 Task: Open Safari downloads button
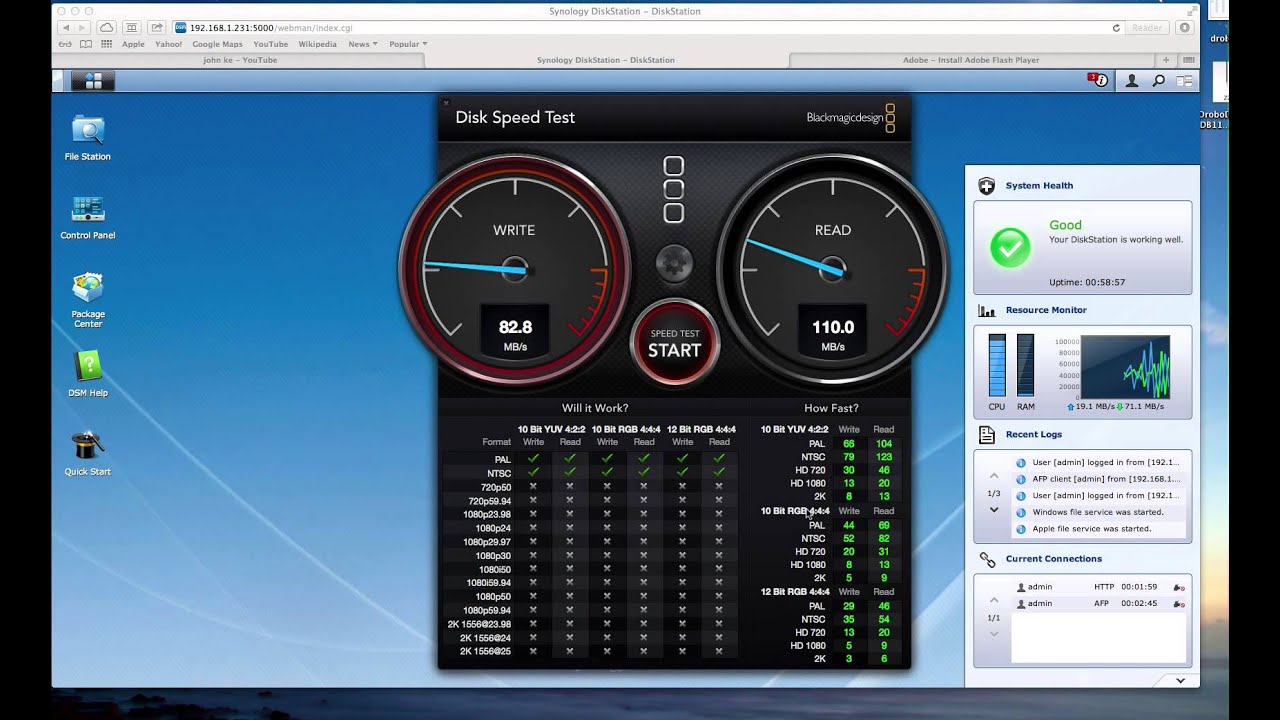tap(1186, 28)
